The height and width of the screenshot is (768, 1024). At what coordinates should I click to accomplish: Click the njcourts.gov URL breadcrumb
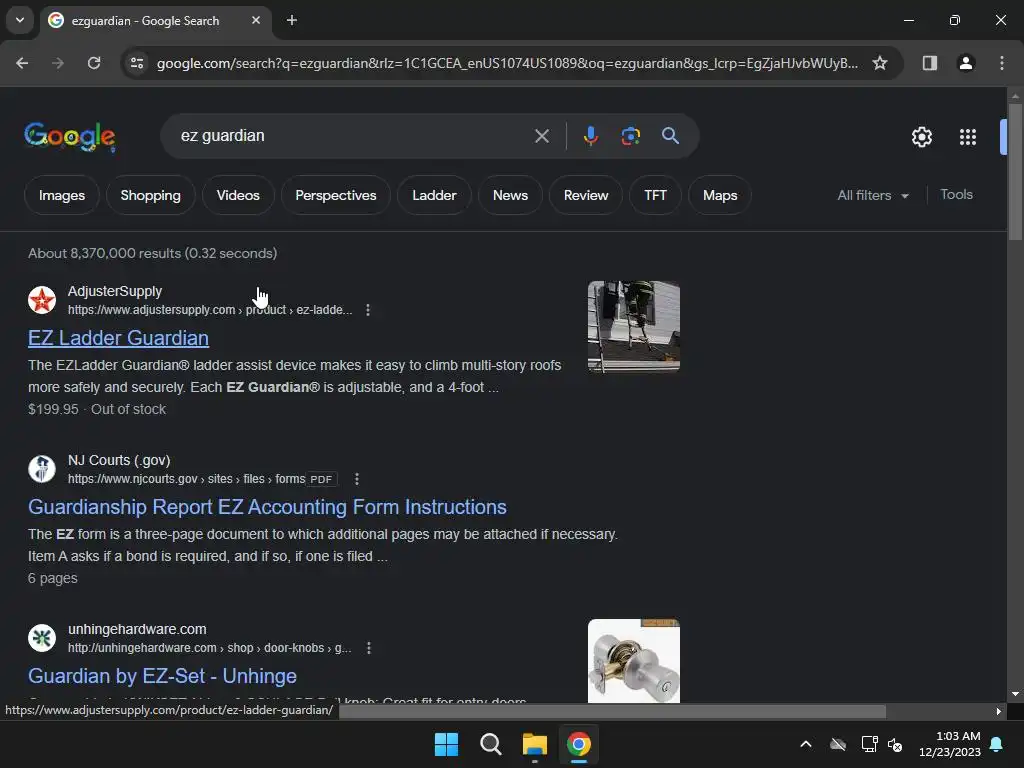pos(186,479)
